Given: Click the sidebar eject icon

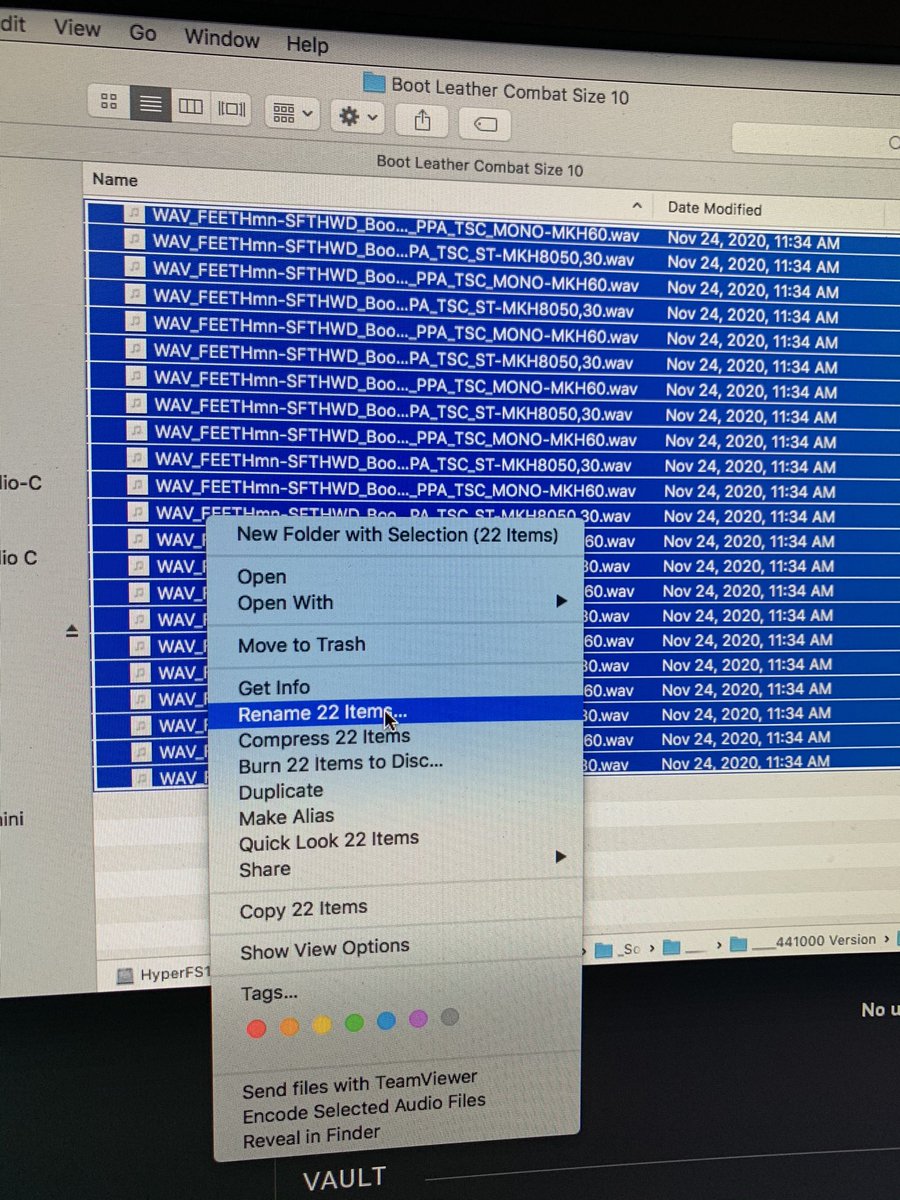Looking at the screenshot, I should (72, 631).
